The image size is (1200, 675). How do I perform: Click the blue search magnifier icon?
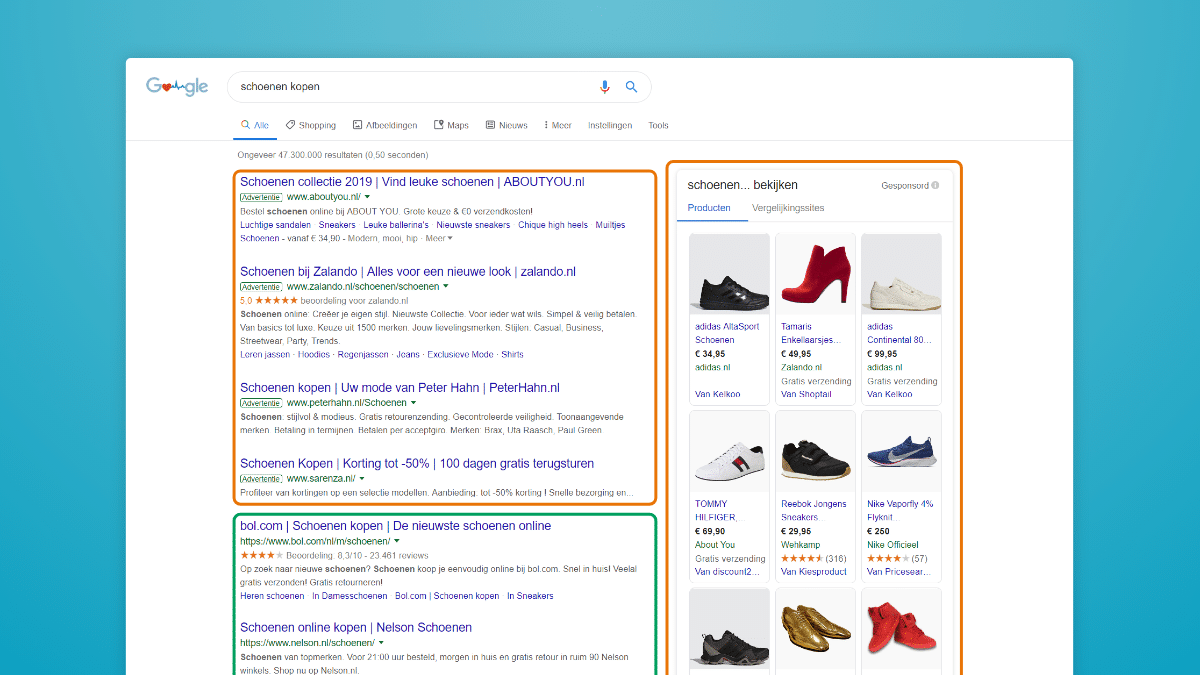(631, 87)
